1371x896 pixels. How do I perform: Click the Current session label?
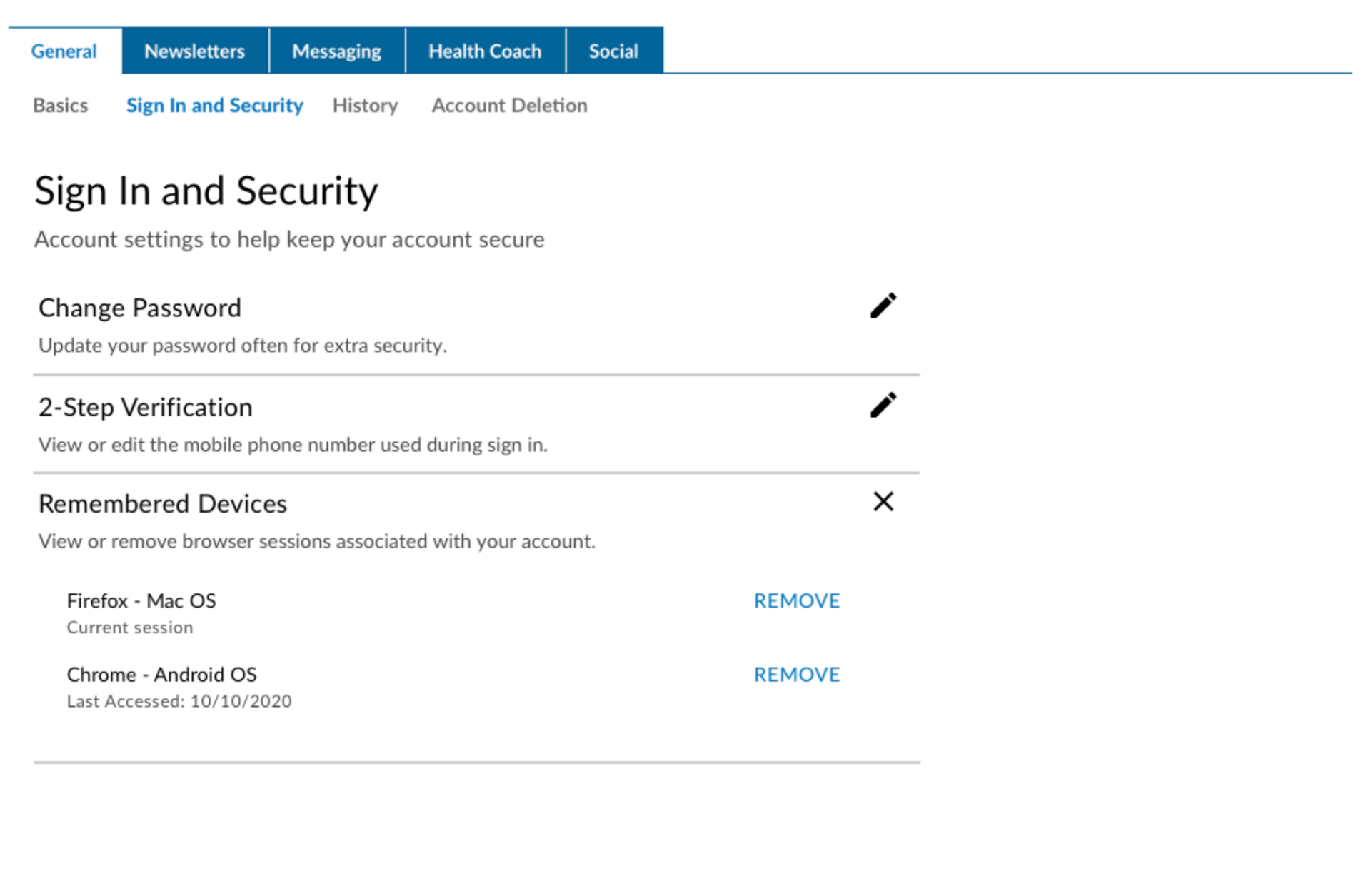130,628
